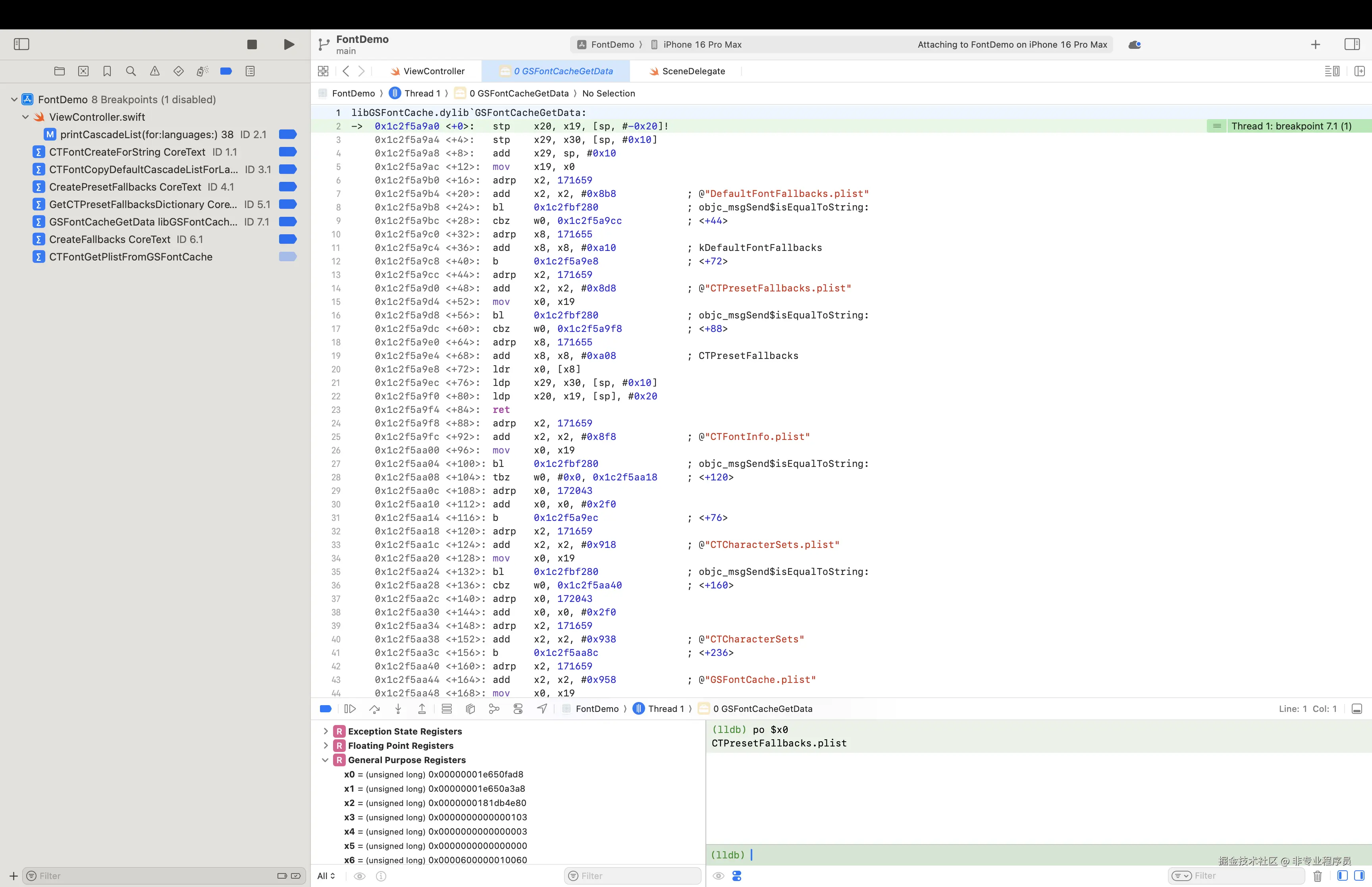Click the Continue program execution button
The image size is (1372, 887).
coord(350,708)
